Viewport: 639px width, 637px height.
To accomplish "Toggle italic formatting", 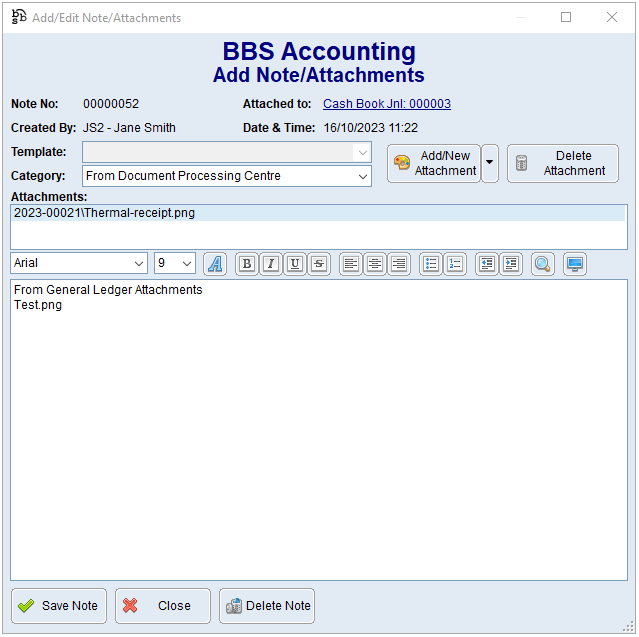I will (270, 264).
